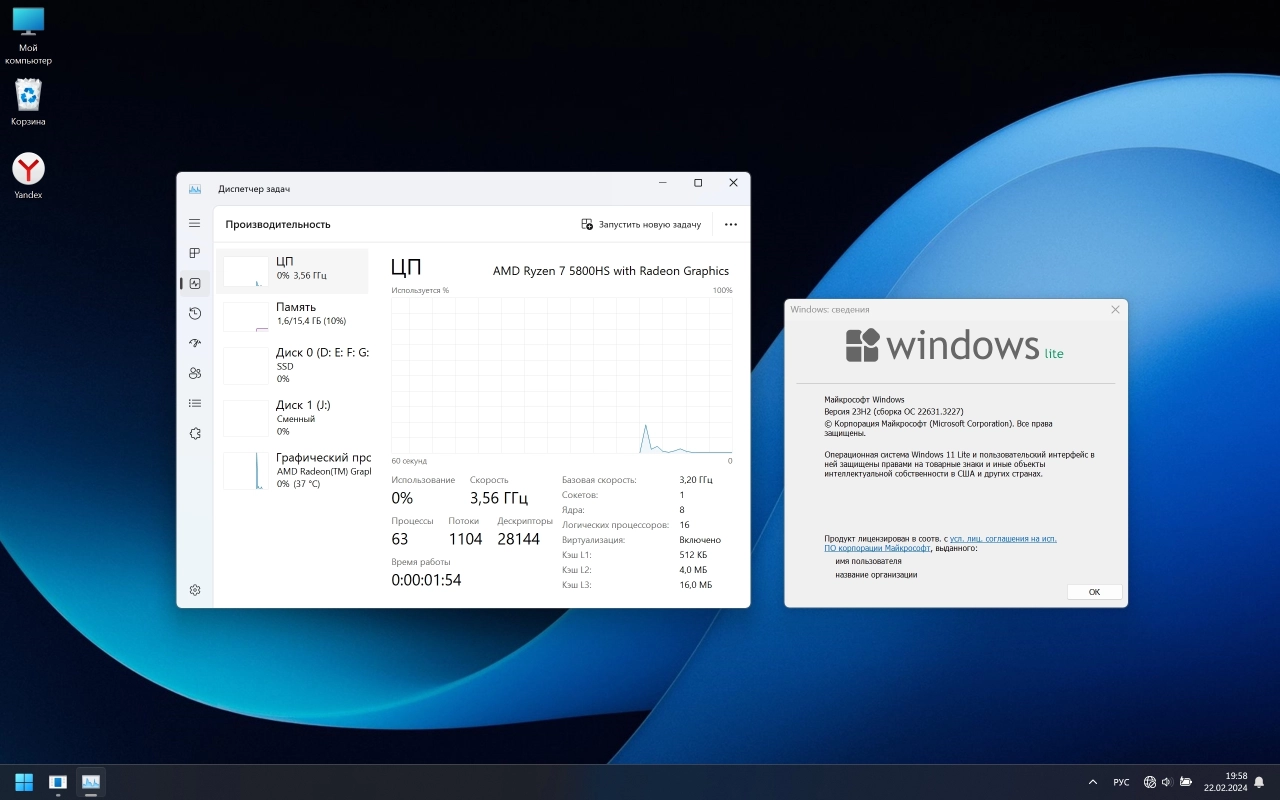Click Запустить новую задачу button
The image size is (1280, 800).
[x=641, y=224]
